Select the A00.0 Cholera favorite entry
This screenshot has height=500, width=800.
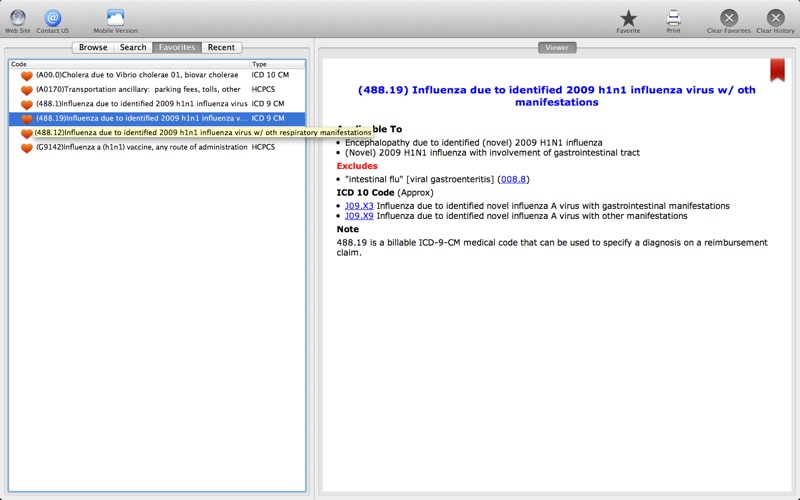(x=157, y=75)
